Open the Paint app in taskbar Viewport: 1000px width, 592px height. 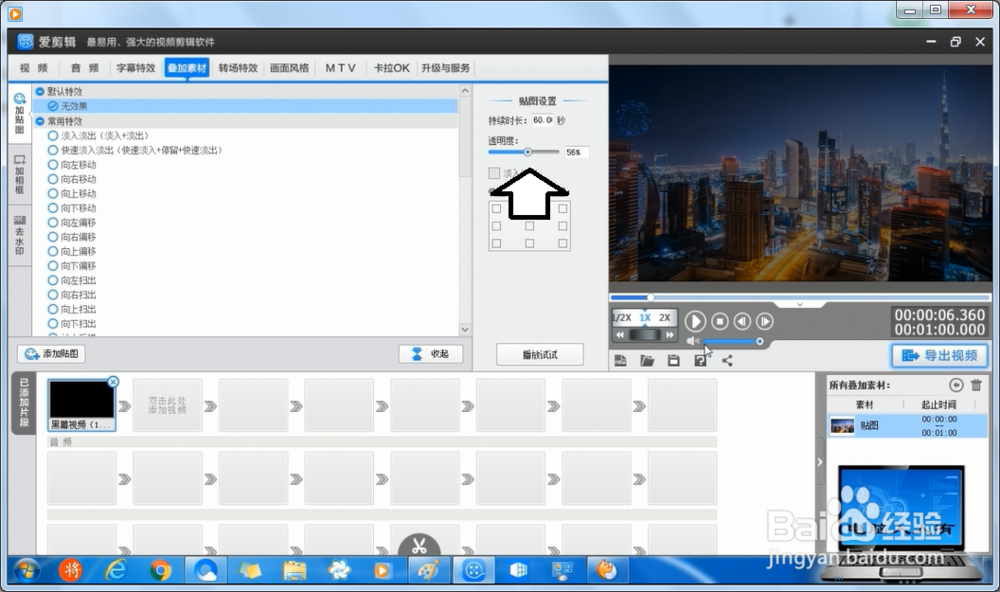(x=427, y=570)
